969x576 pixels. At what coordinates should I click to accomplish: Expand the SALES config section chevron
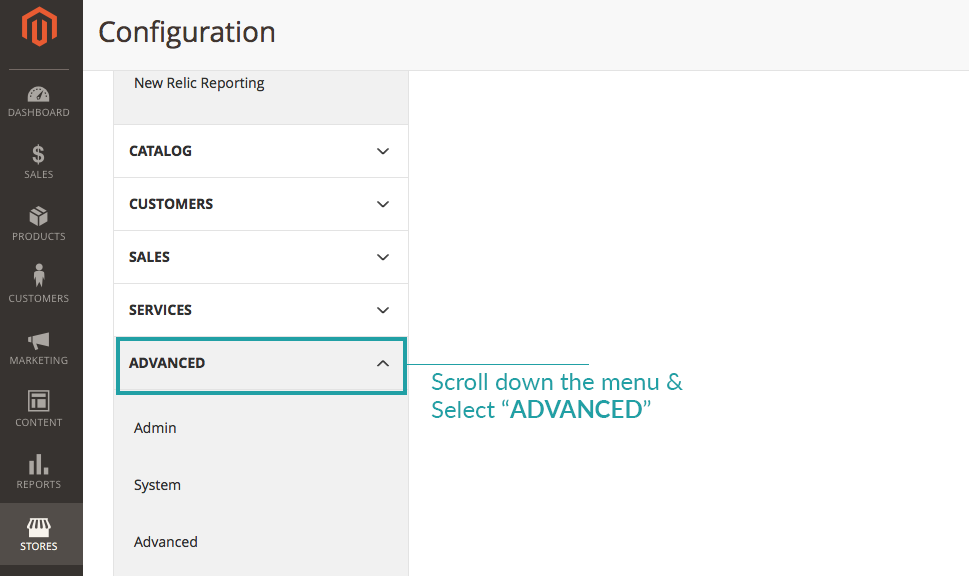click(x=382, y=257)
